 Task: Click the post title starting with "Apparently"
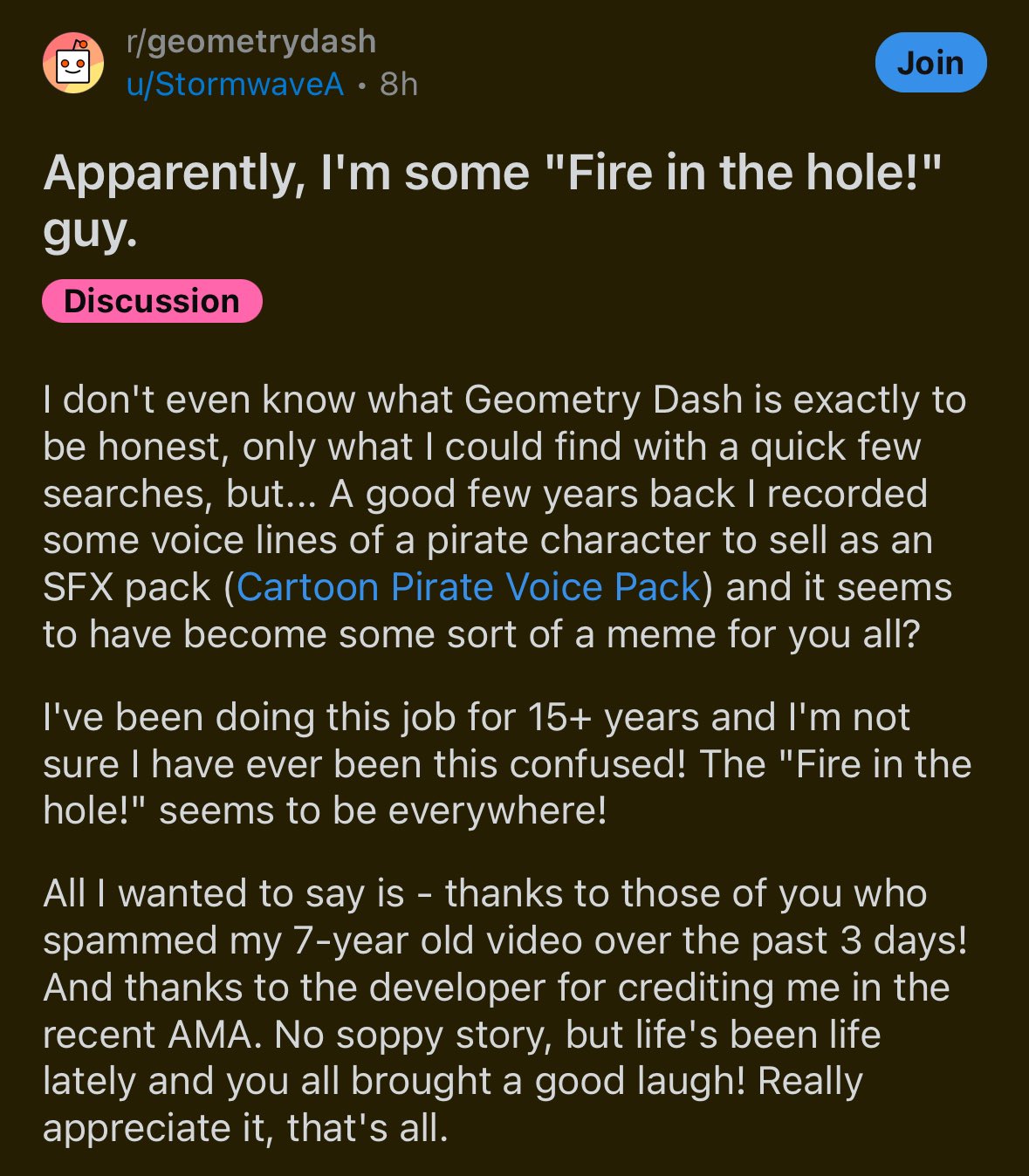[492, 173]
